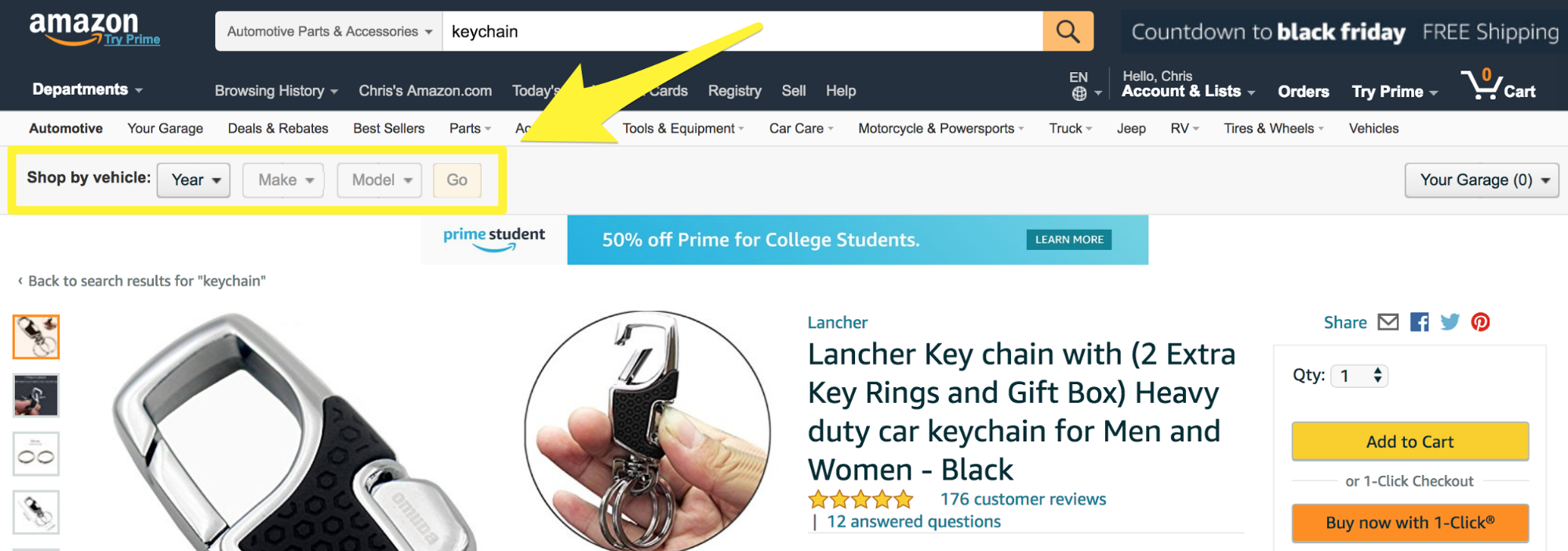
Task: Share product on Twitter icon
Action: [1450, 322]
